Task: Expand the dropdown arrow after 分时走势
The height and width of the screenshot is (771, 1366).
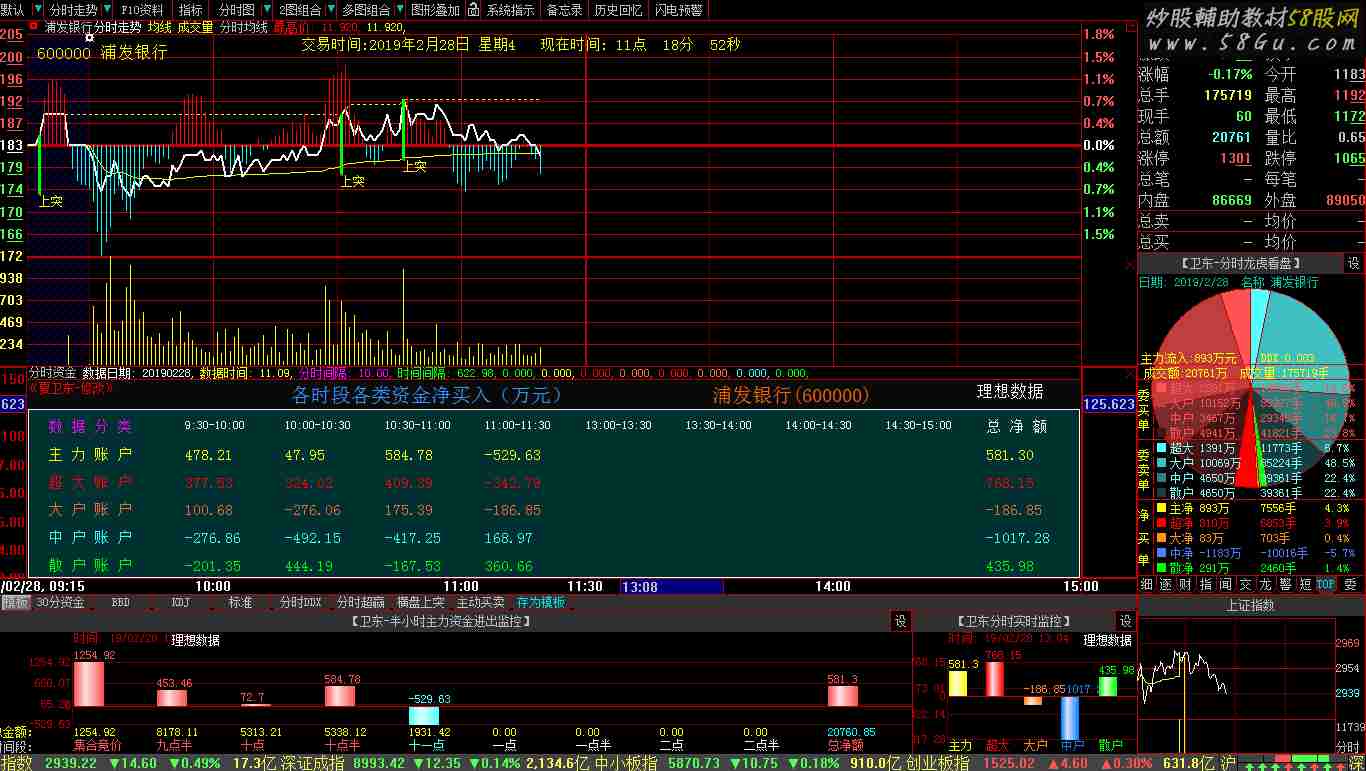Action: (x=108, y=9)
